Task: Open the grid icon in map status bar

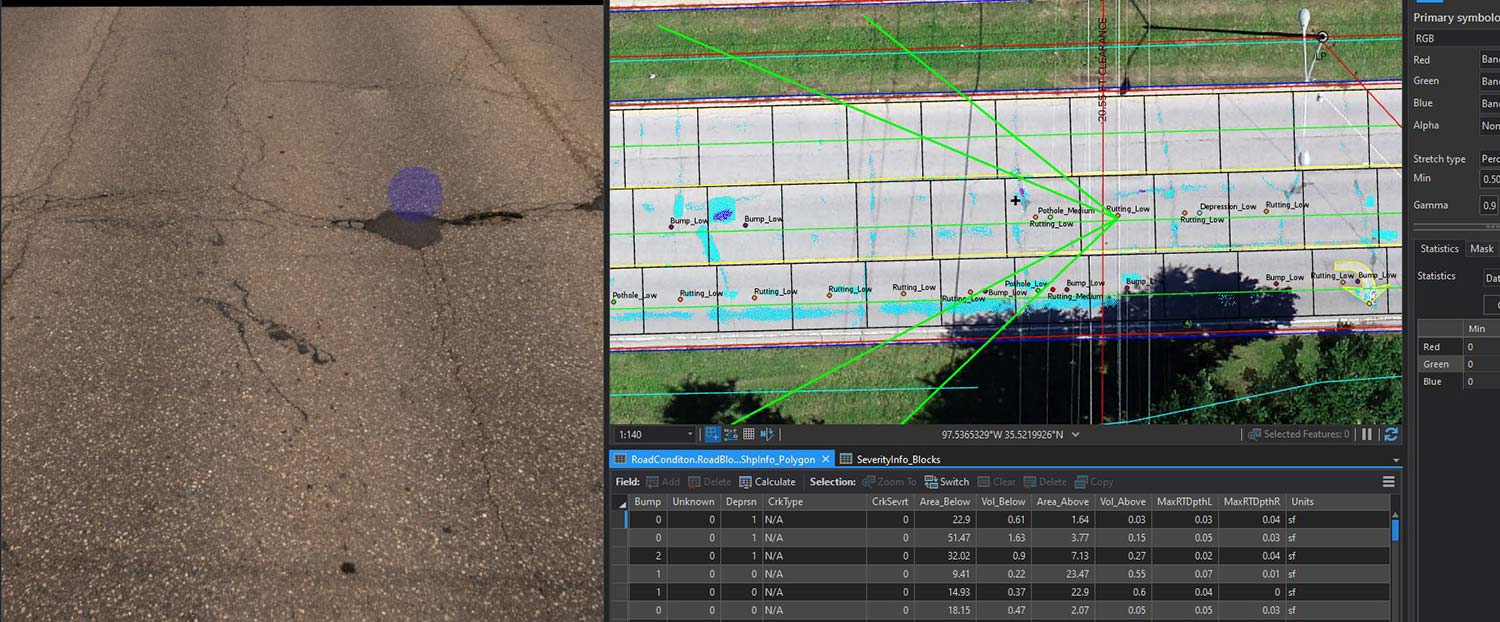Action: click(749, 435)
